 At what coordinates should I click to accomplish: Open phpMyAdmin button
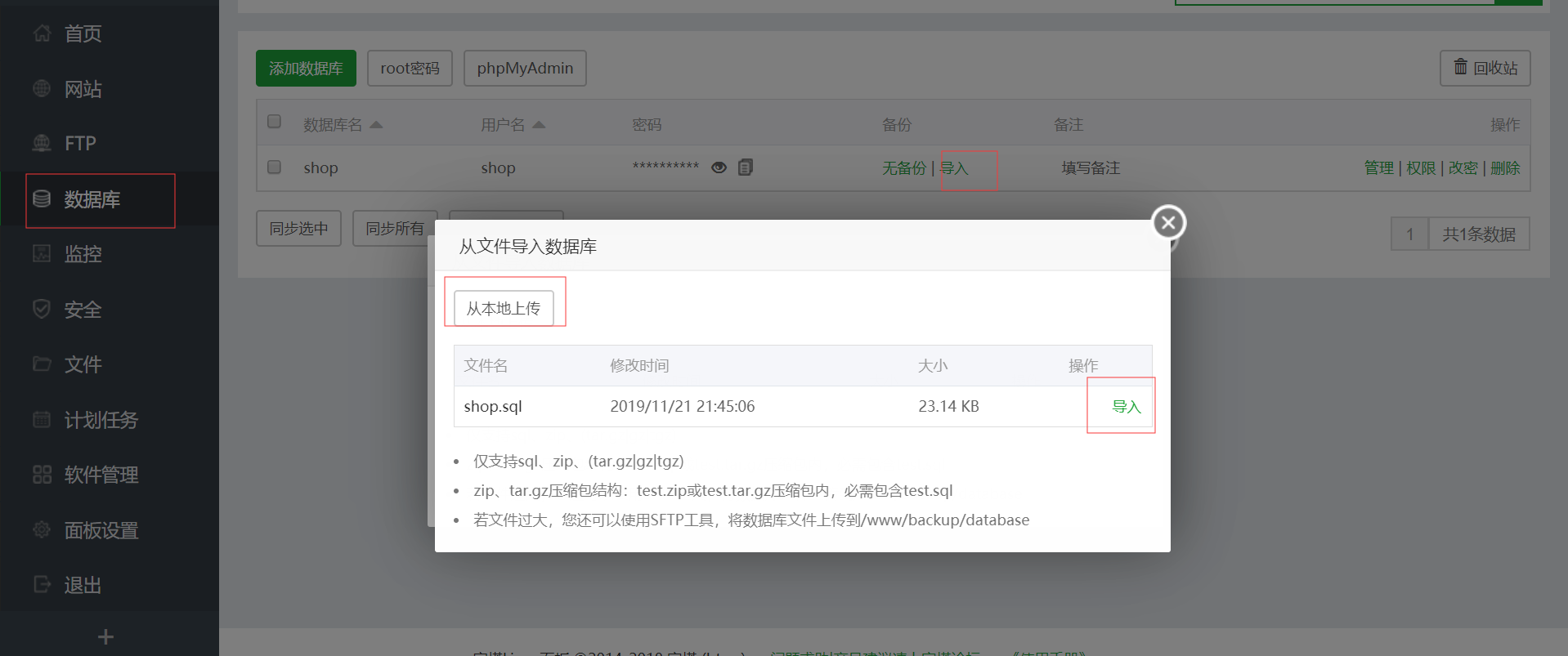pyautogui.click(x=525, y=68)
